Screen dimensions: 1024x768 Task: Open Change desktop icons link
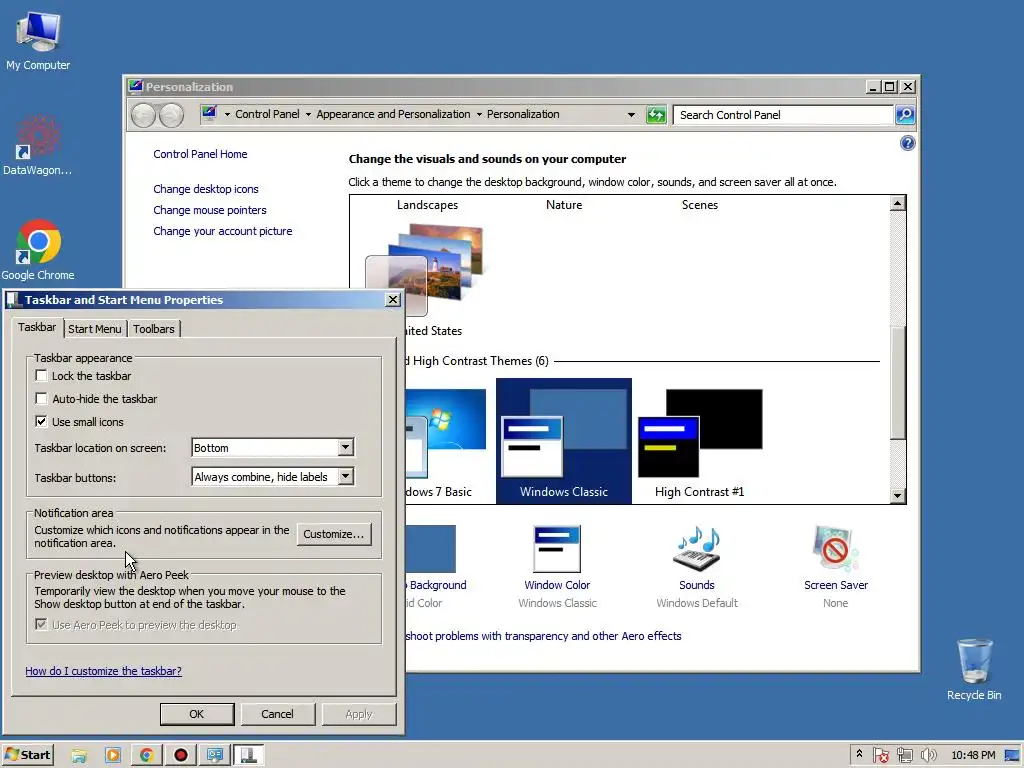(206, 189)
